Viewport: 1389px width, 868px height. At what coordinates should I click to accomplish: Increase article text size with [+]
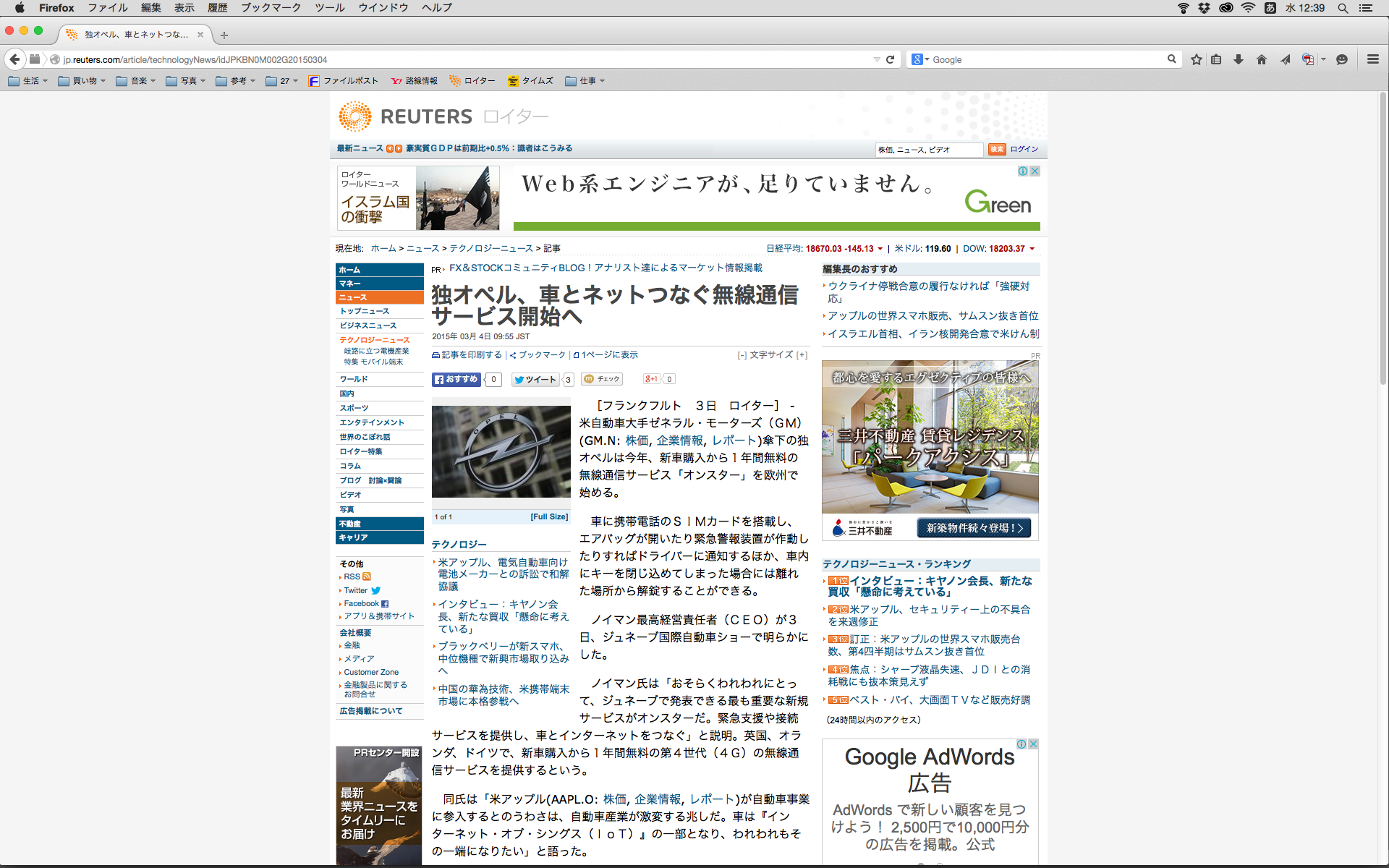pos(802,355)
